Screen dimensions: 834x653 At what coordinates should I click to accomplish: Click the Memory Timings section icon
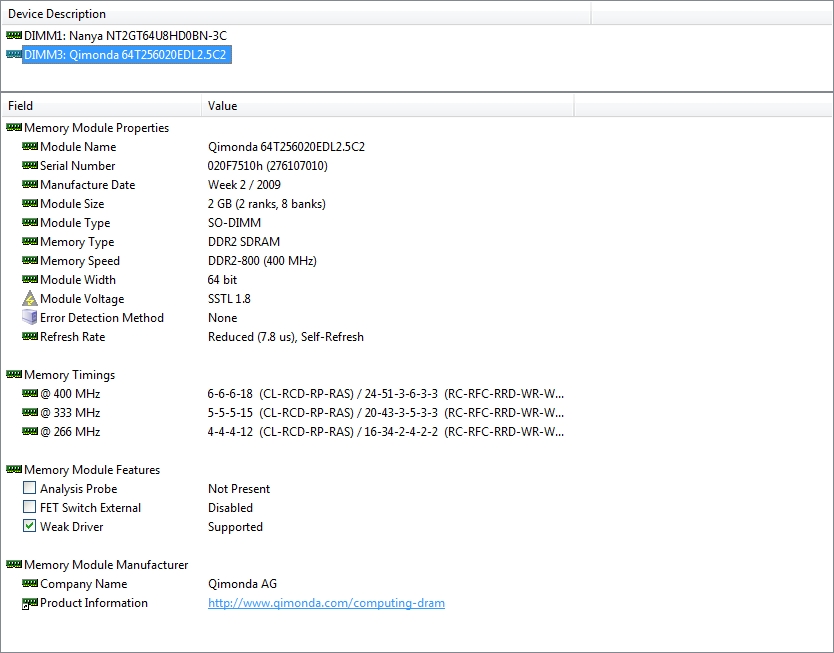pyautogui.click(x=14, y=375)
